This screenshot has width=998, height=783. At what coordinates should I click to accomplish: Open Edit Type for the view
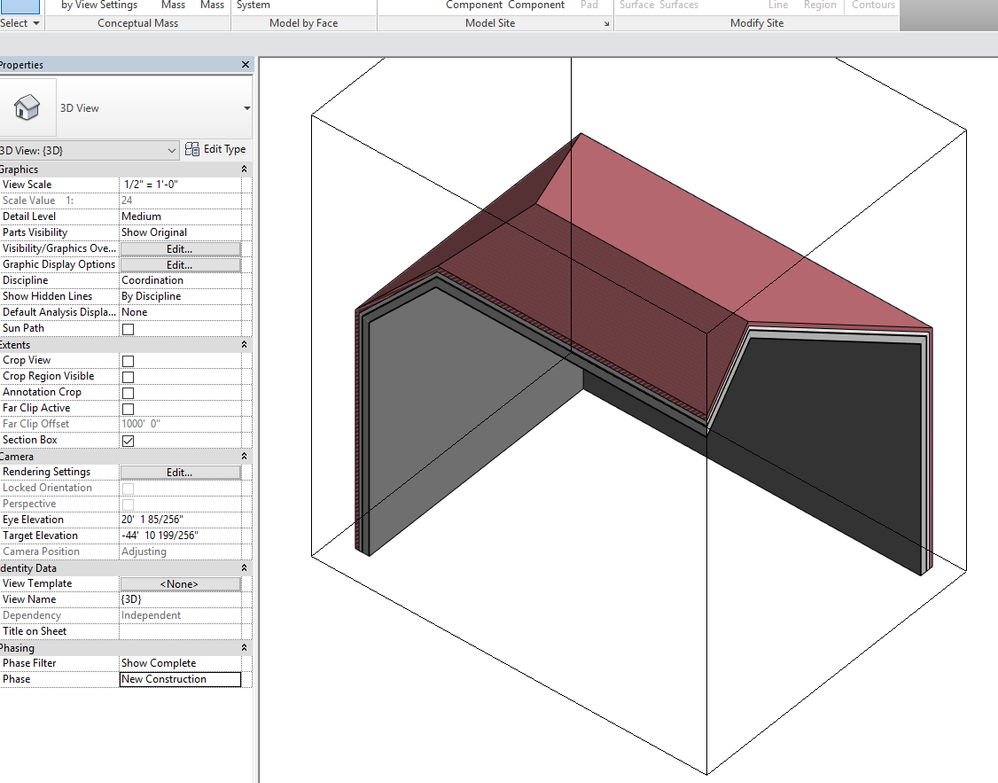[x=215, y=149]
